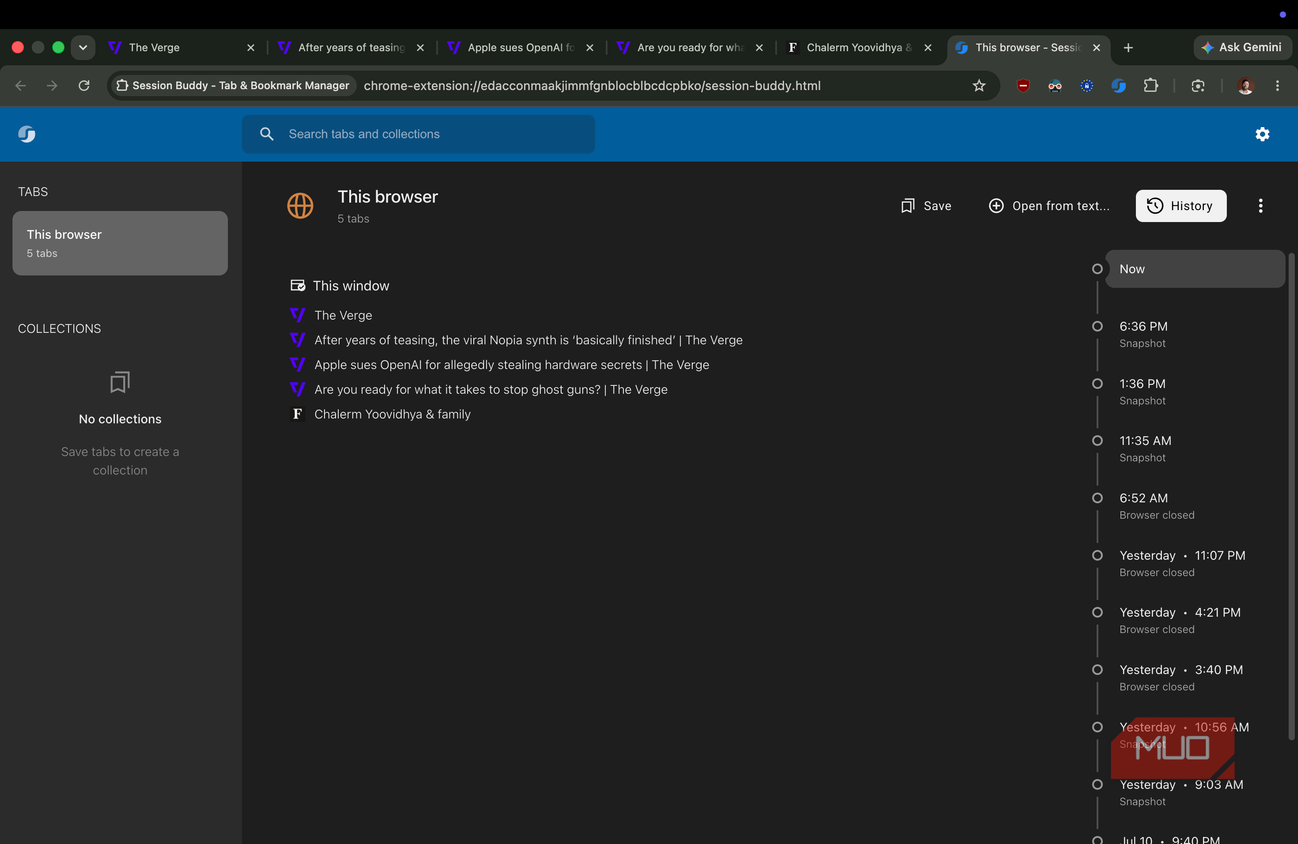Click the glasses extension icon
The height and width of the screenshot is (844, 1298).
click(1055, 86)
